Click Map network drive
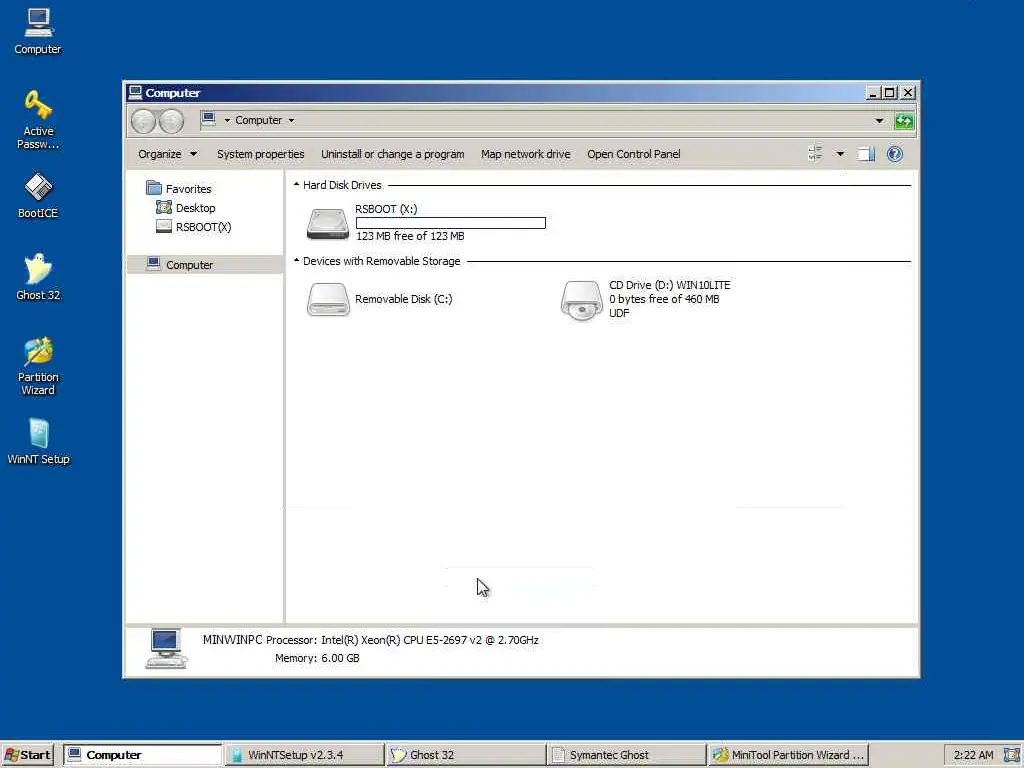The height and width of the screenshot is (768, 1024). tap(526, 154)
